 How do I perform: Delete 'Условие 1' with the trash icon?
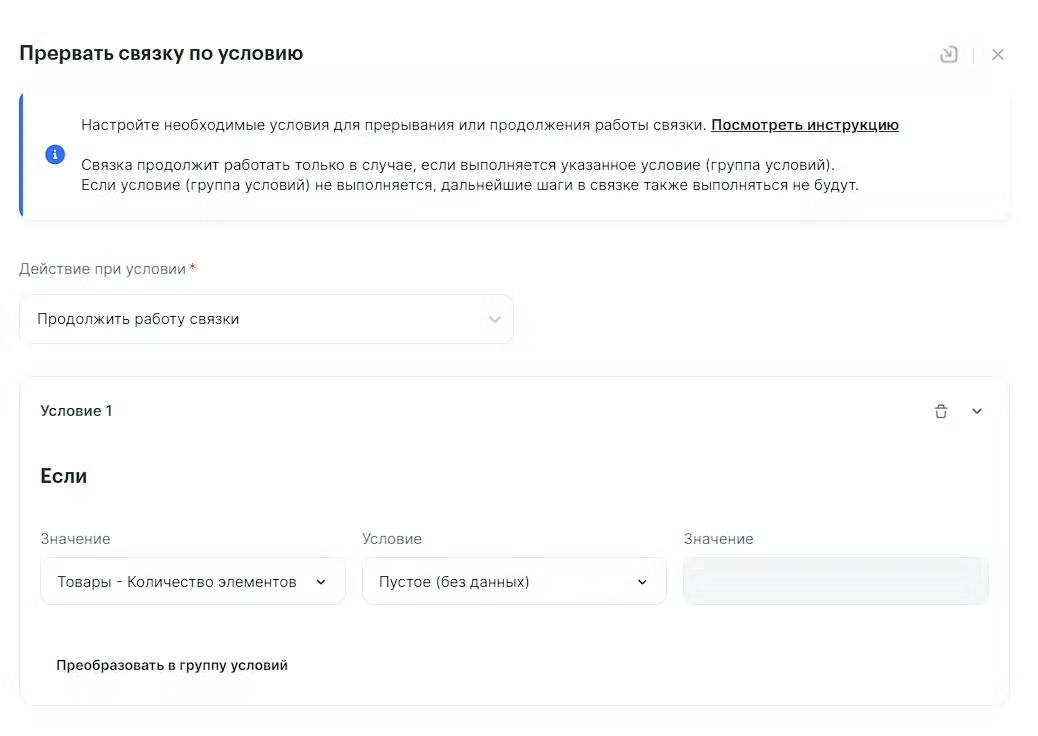pyautogui.click(x=940, y=411)
